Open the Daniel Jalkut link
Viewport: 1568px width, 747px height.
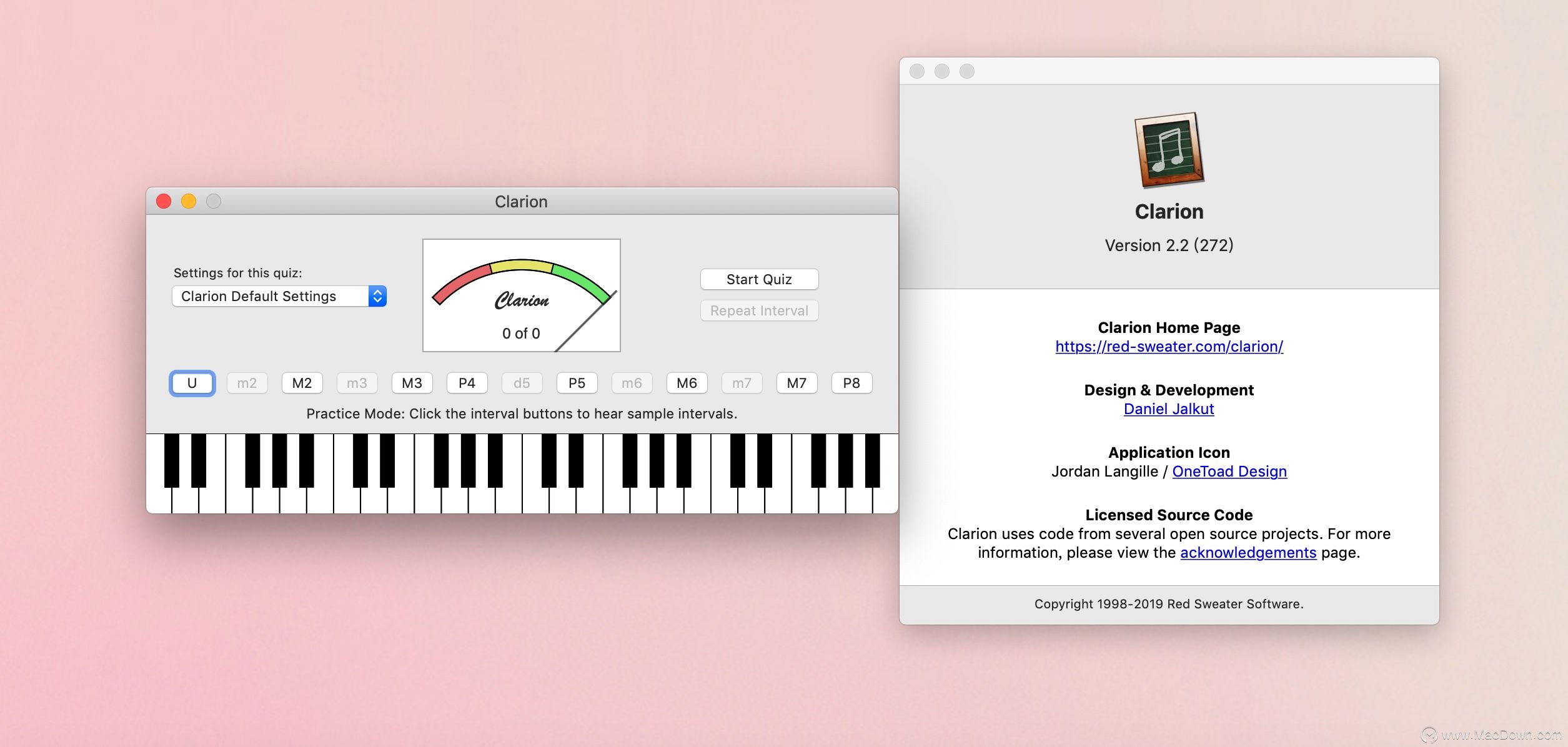[1169, 409]
